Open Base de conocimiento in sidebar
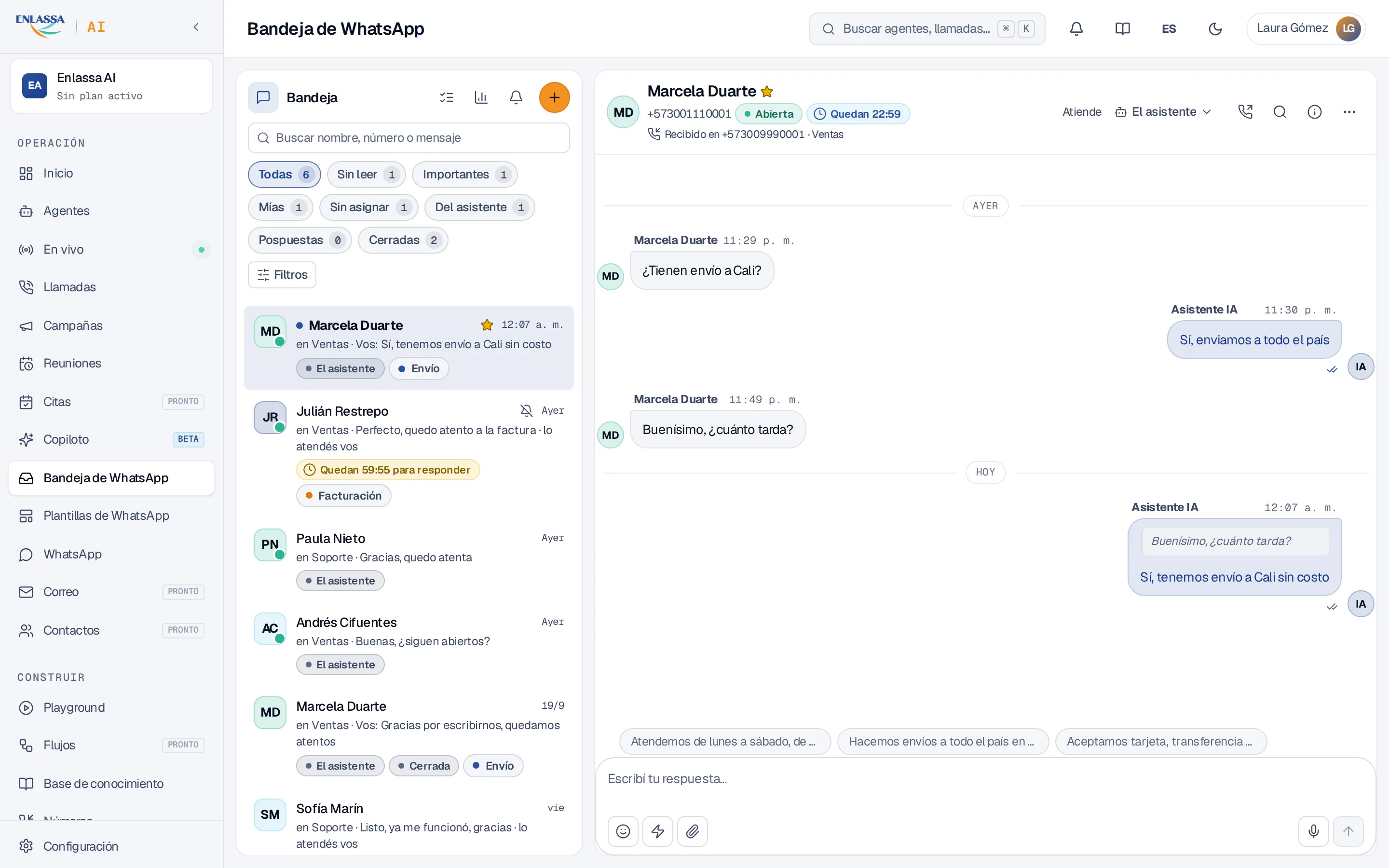 point(111,784)
